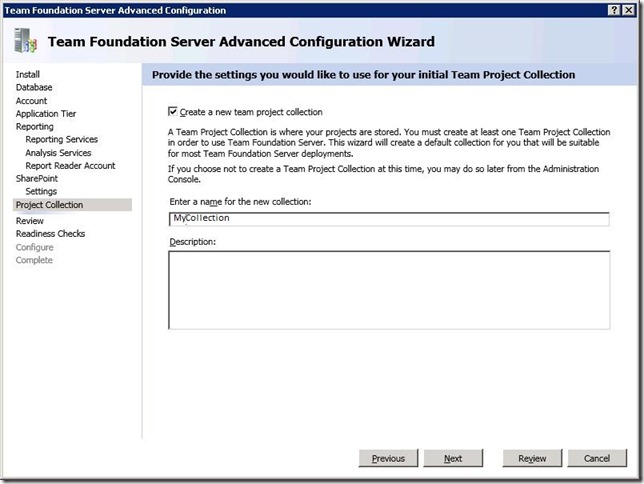Select the Reporting section

[x=35, y=127]
